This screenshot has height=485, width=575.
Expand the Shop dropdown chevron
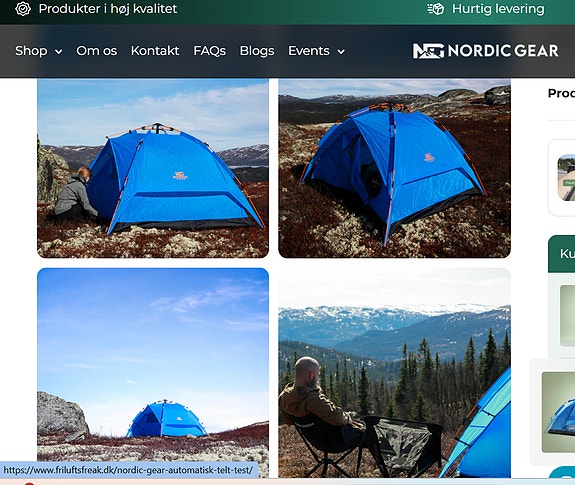click(58, 52)
